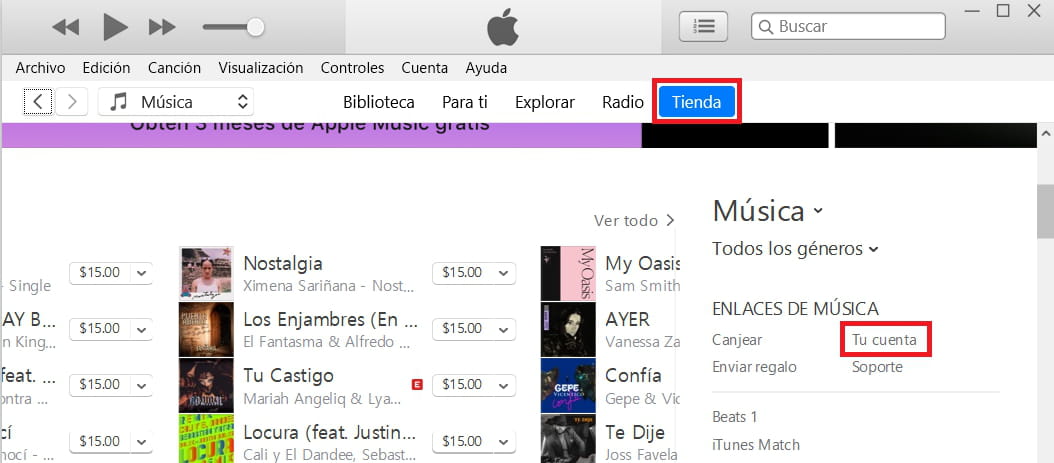Click the Apple logo in the display

tap(503, 28)
